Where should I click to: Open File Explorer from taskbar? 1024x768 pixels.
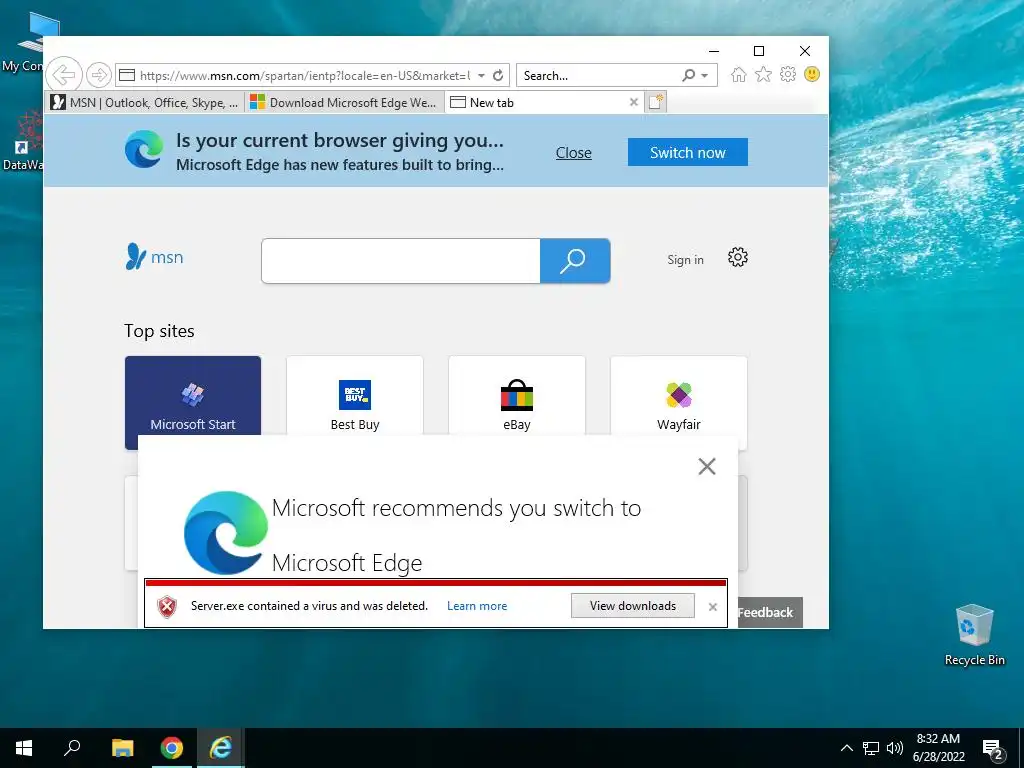(x=122, y=748)
